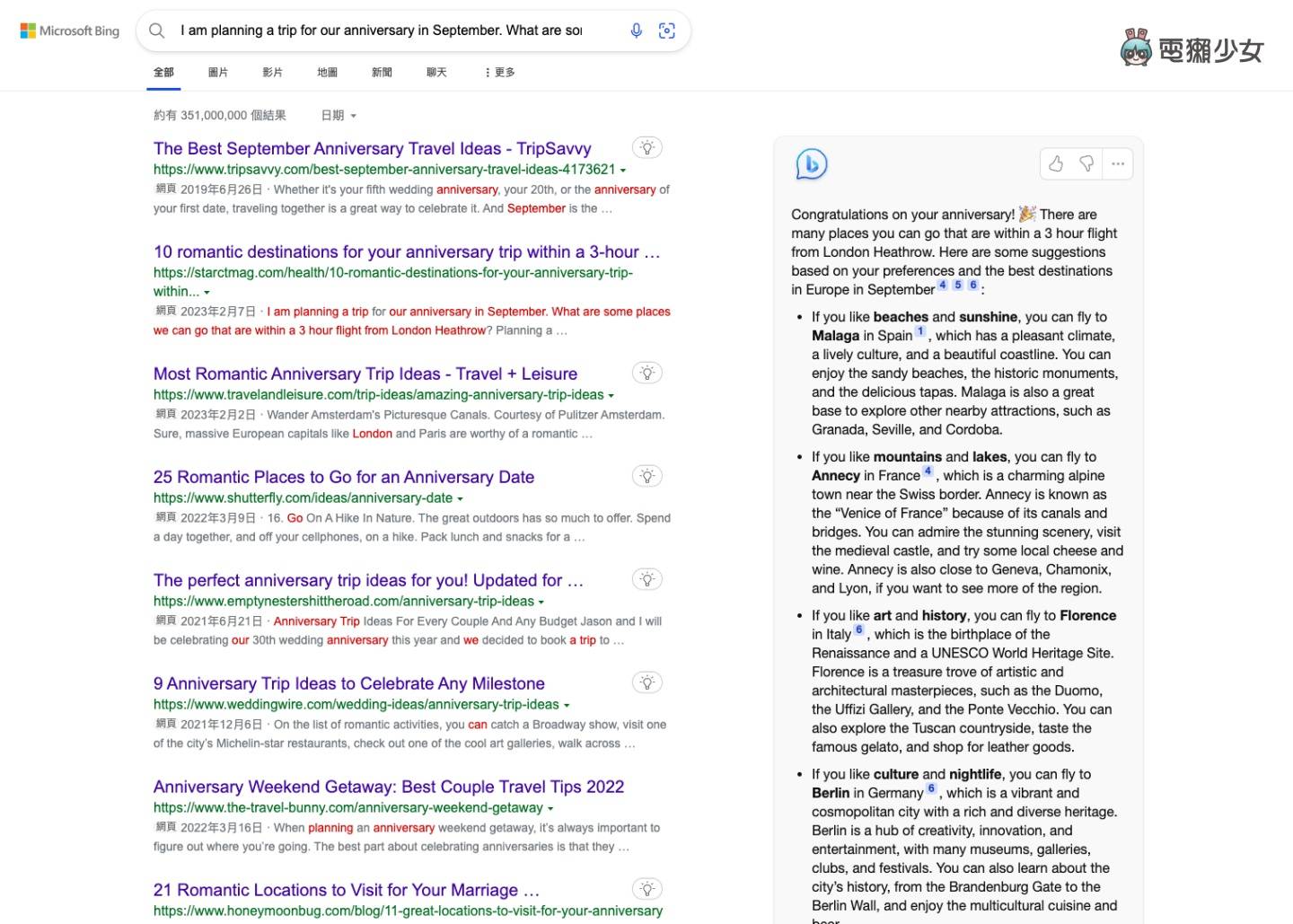The image size is (1293, 924).
Task: Open the 更多 more options menu
Action: click(x=499, y=72)
